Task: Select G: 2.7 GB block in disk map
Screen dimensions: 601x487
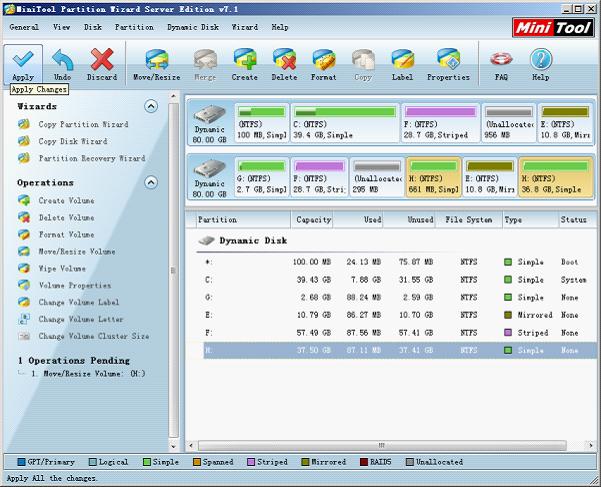Action: coord(261,177)
